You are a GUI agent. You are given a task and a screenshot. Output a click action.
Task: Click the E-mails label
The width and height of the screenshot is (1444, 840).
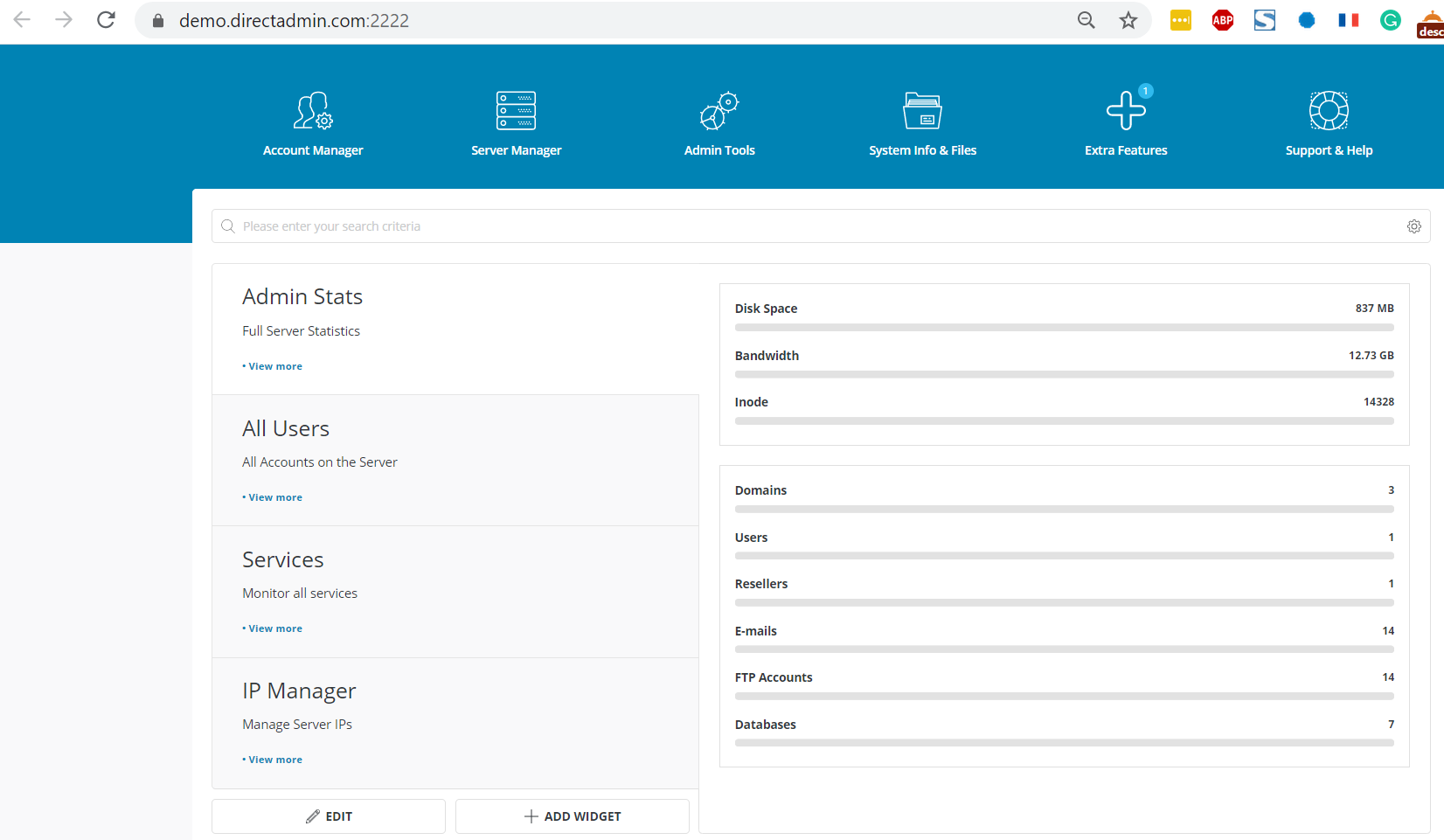(x=756, y=631)
